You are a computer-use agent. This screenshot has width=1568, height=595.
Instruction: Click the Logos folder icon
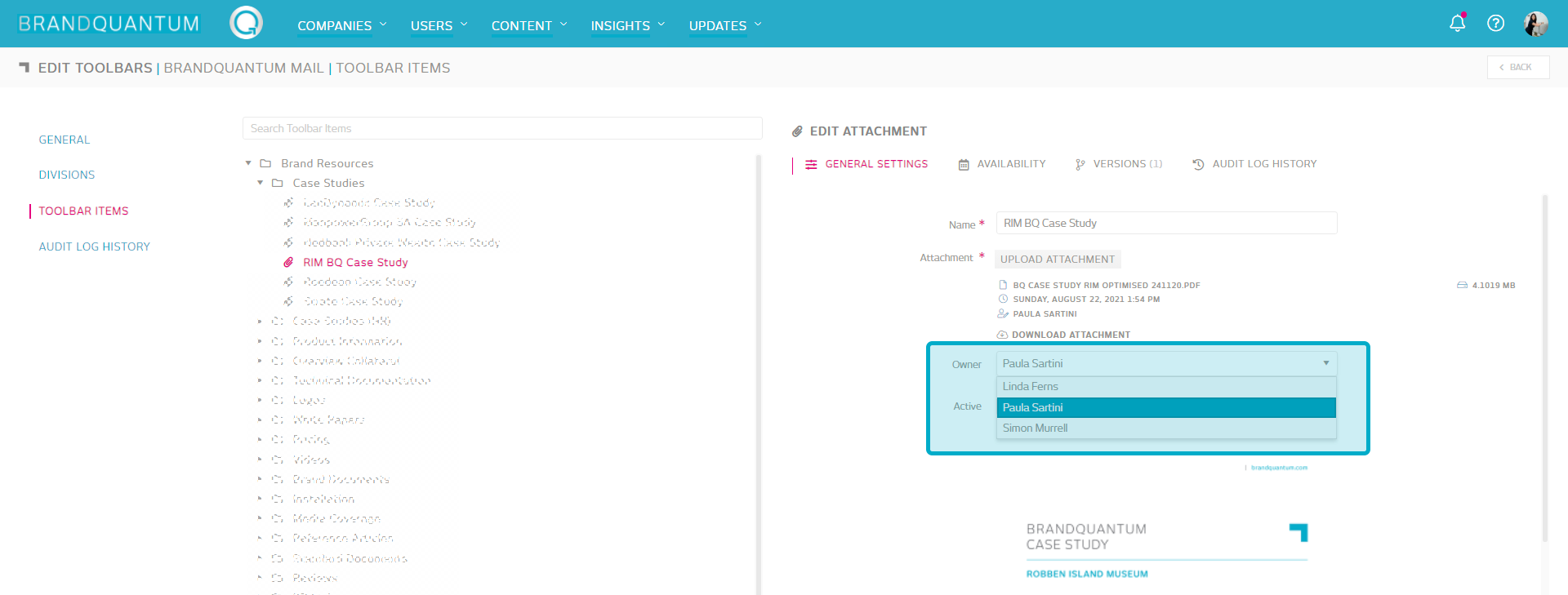278,400
